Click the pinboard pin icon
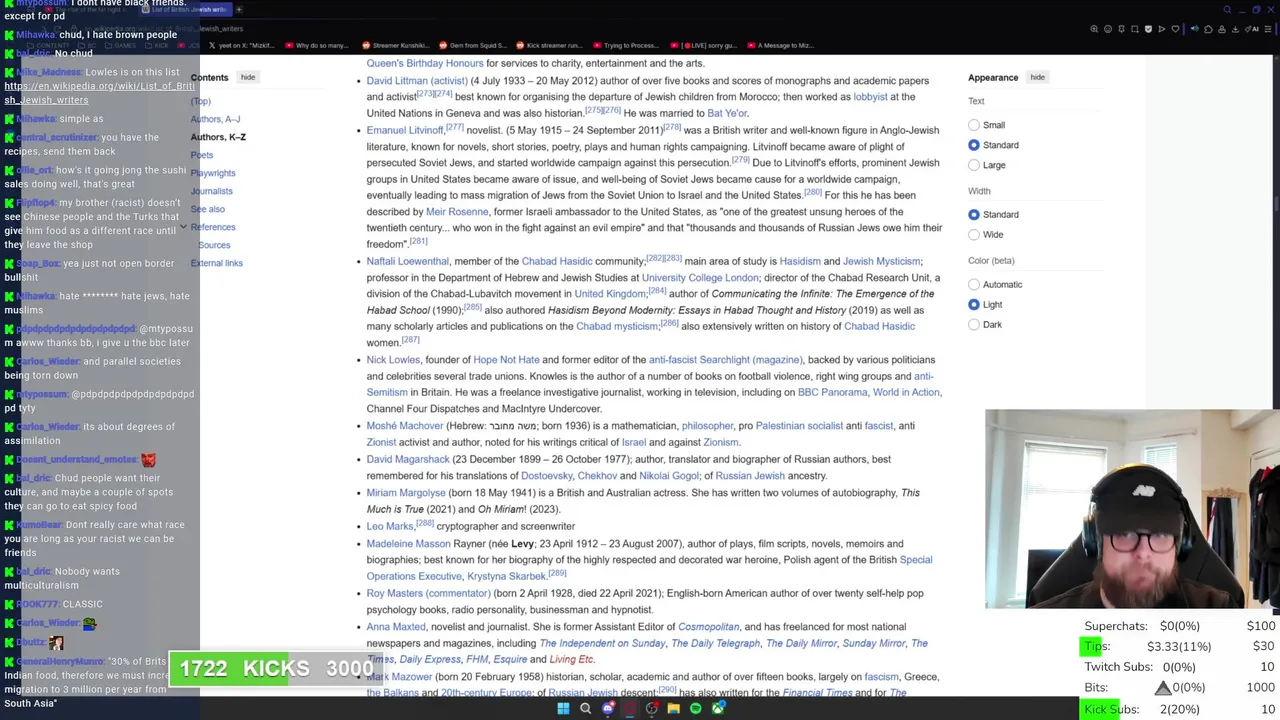Image resolution: width=1280 pixels, height=720 pixels. [1121, 29]
